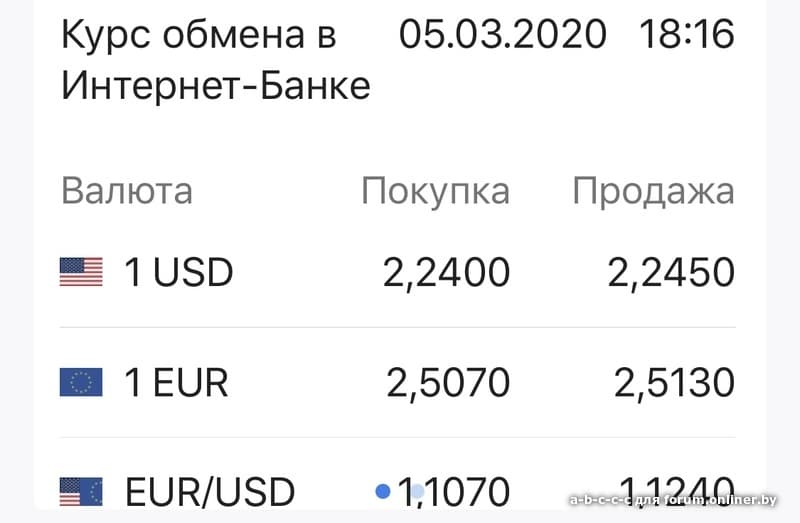The height and width of the screenshot is (523, 800).
Task: Select the 1 EUR currency label
Action: pos(176,382)
